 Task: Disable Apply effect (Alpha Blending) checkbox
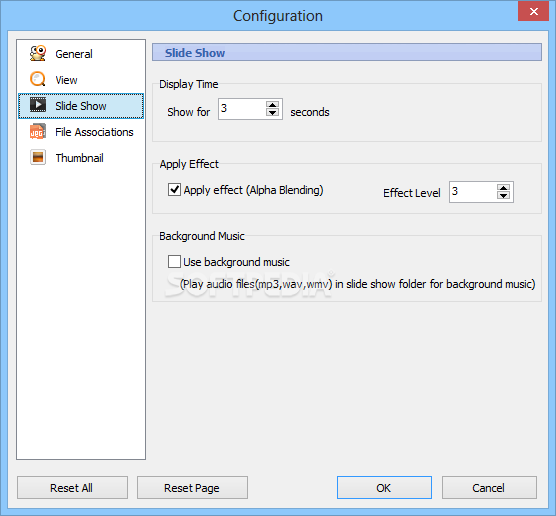point(174,190)
